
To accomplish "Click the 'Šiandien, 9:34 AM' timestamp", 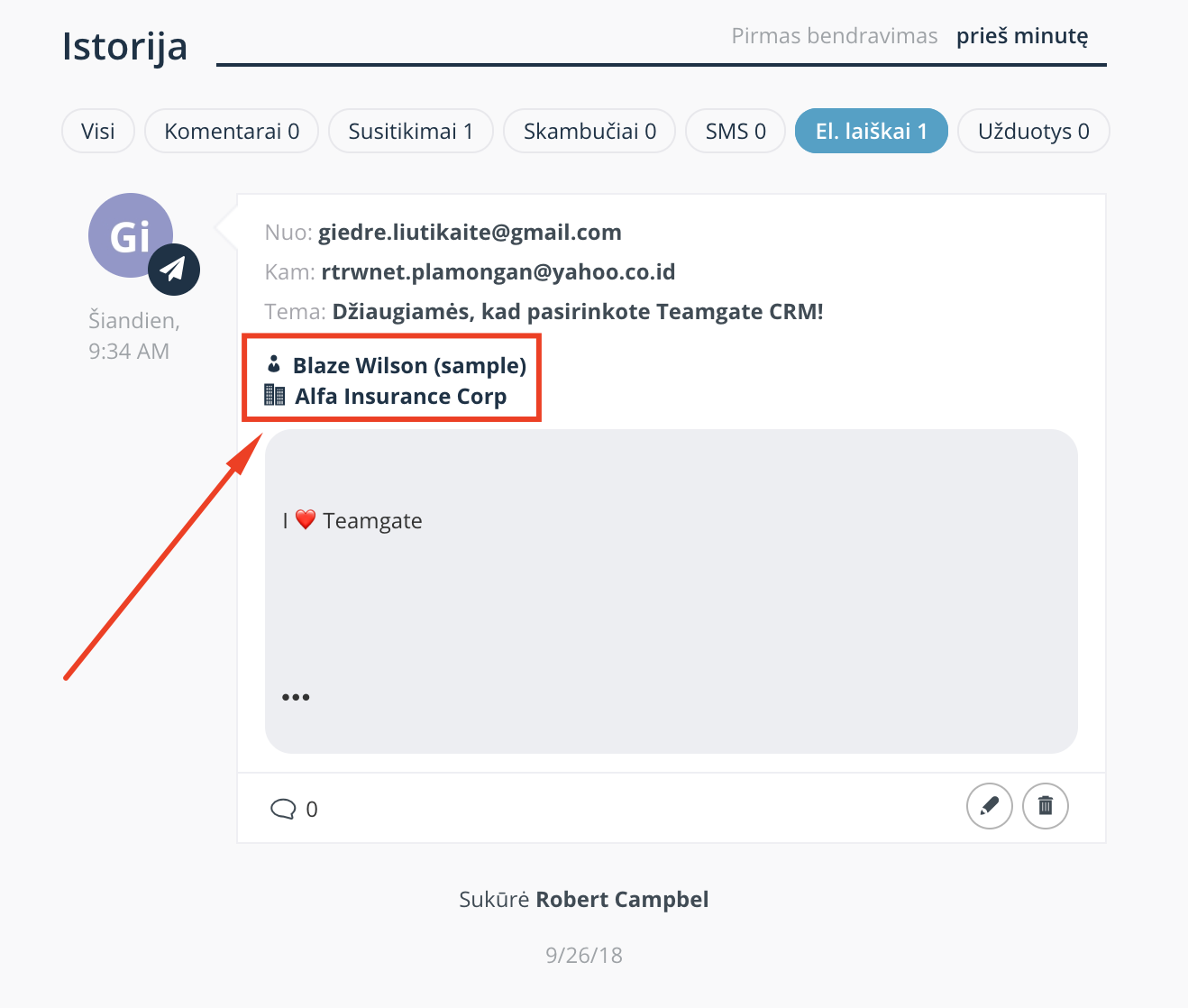I will coord(134,335).
